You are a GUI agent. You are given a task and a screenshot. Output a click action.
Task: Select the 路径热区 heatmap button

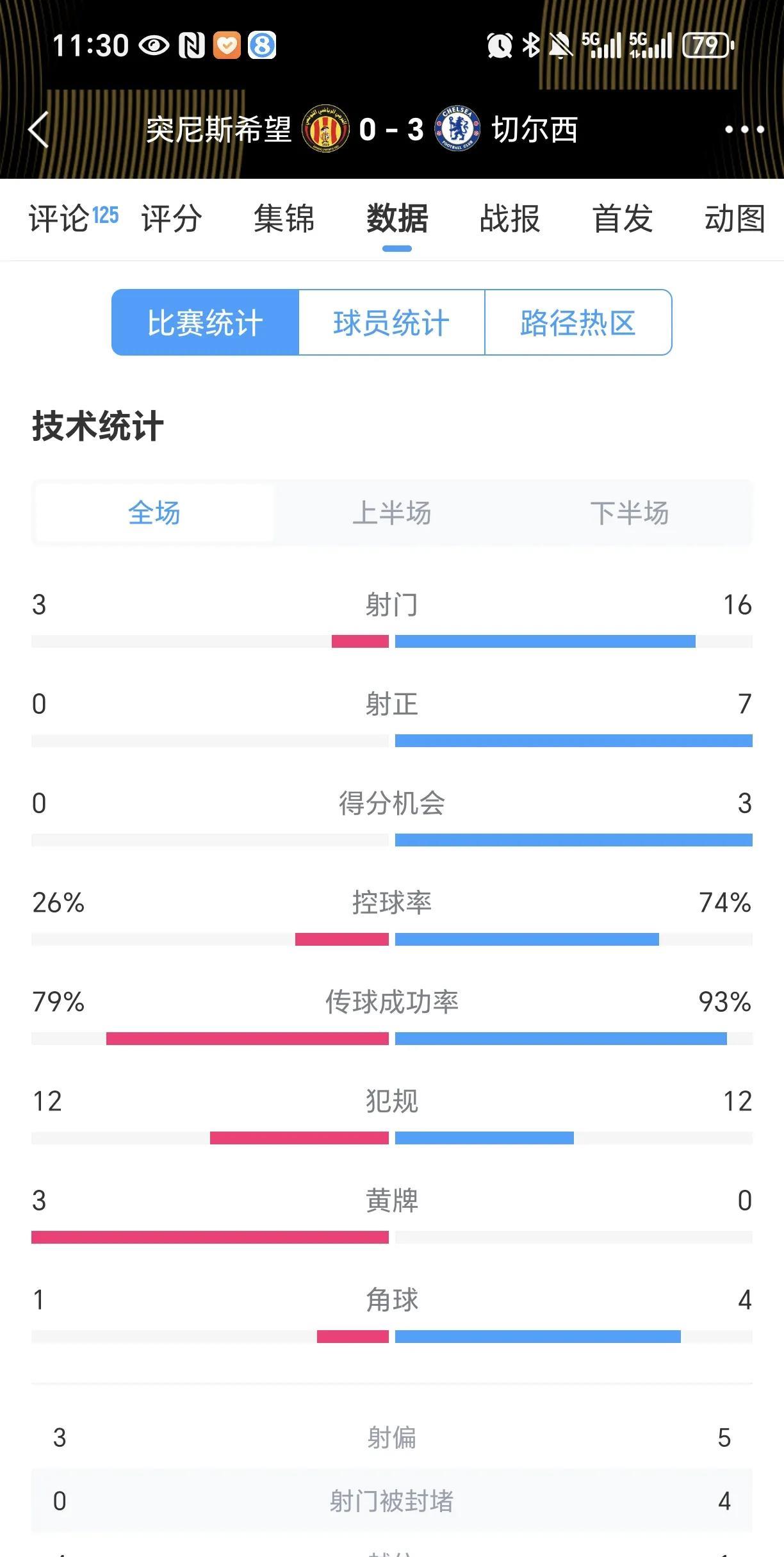tap(578, 322)
